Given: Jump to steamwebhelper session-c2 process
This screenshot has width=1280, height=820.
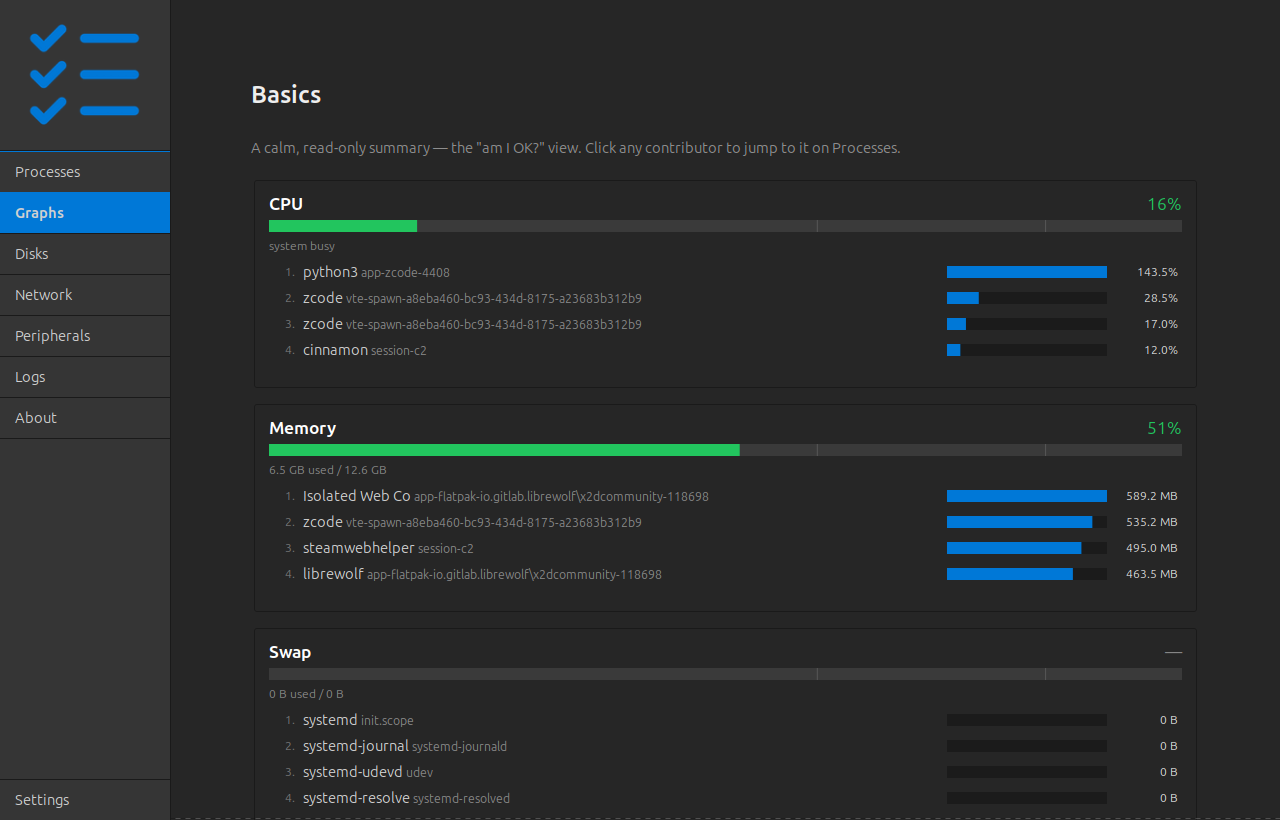Looking at the screenshot, I should pyautogui.click(x=725, y=548).
